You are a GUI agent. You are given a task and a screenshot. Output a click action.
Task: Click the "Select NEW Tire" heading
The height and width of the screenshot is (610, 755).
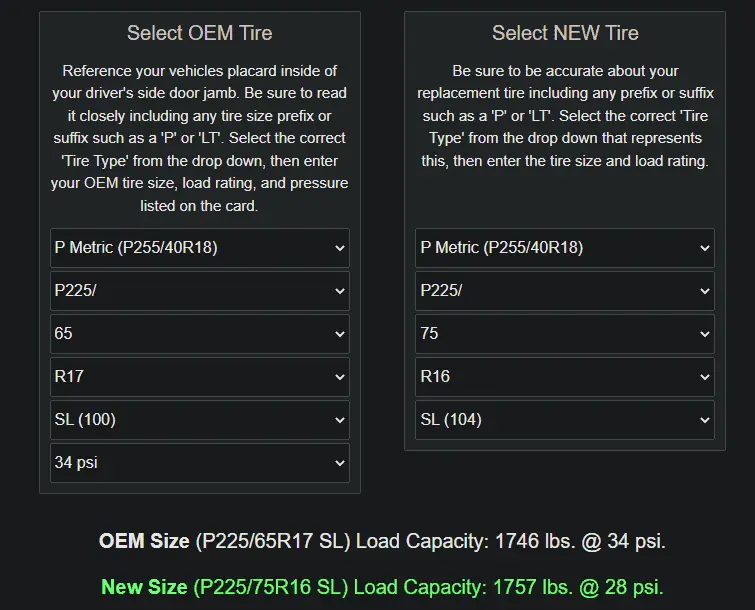[x=565, y=34]
